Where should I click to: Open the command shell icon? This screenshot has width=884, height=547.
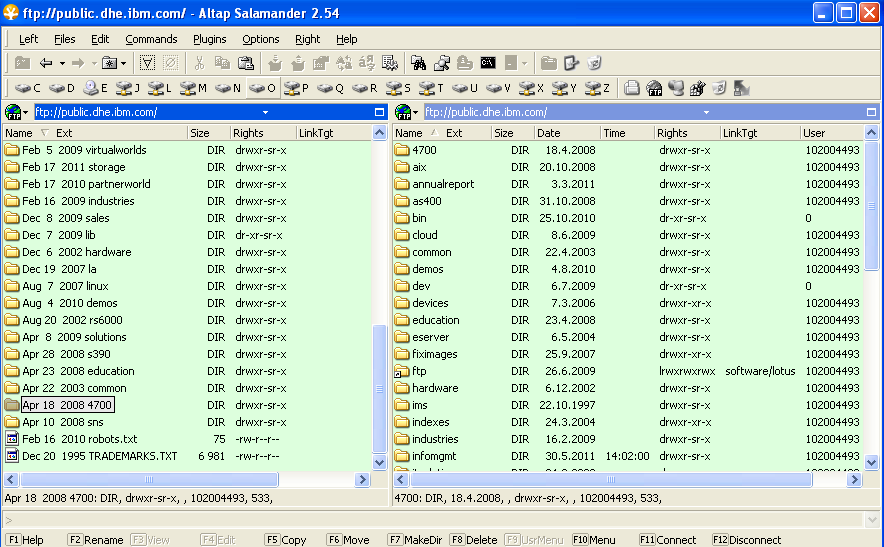click(x=488, y=63)
